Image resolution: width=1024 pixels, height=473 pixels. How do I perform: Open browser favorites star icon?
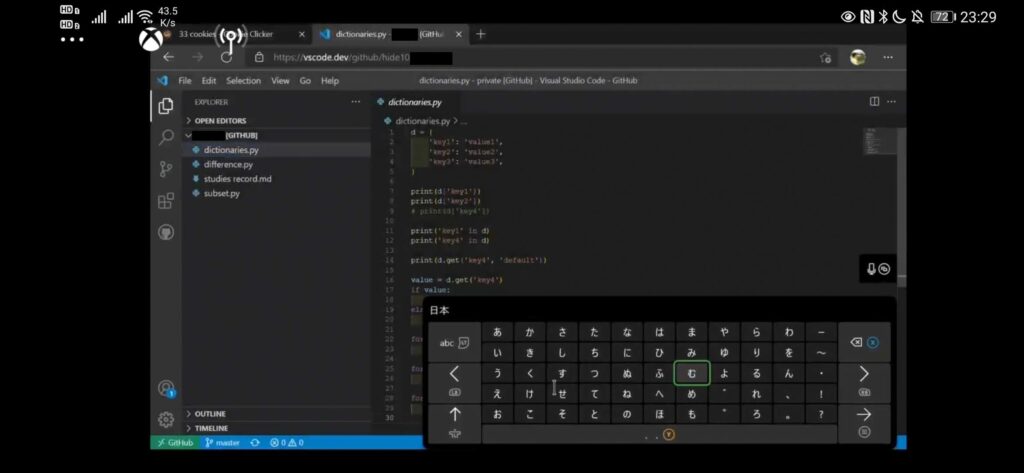[826, 57]
